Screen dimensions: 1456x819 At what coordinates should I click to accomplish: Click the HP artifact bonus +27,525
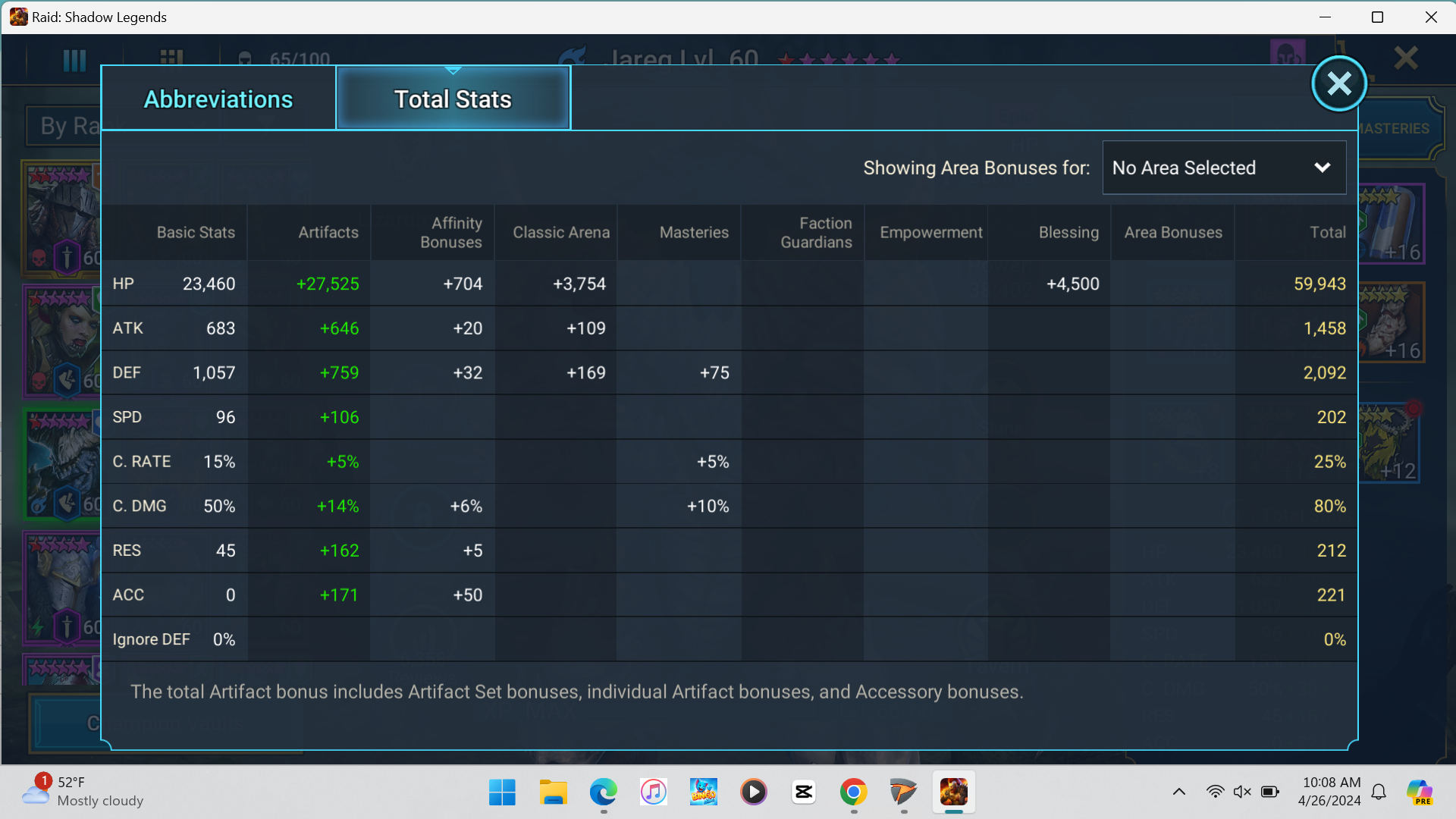point(328,284)
